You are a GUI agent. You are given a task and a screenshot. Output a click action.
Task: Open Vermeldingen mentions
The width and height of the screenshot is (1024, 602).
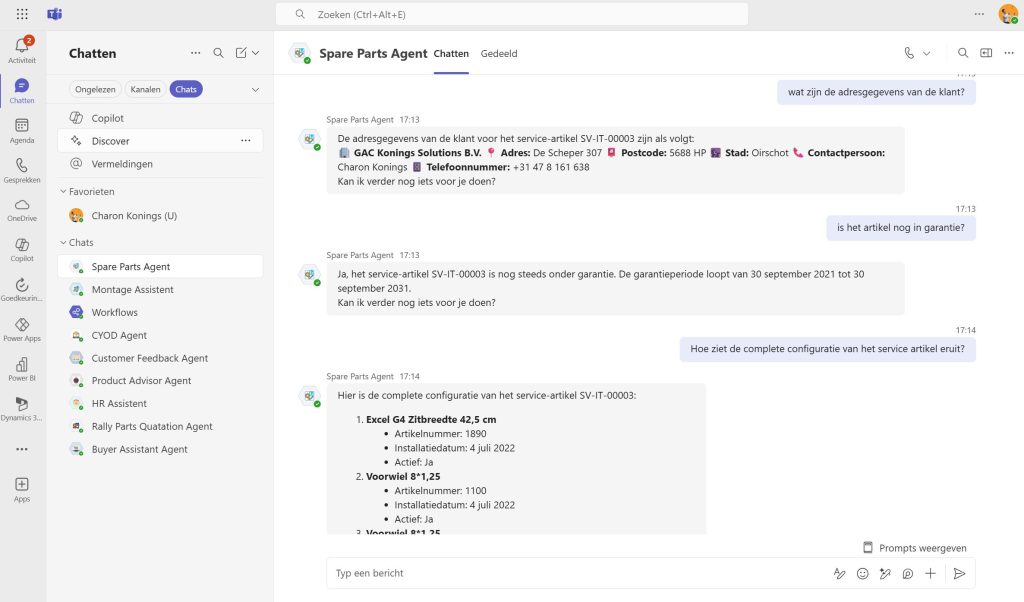click(160, 164)
